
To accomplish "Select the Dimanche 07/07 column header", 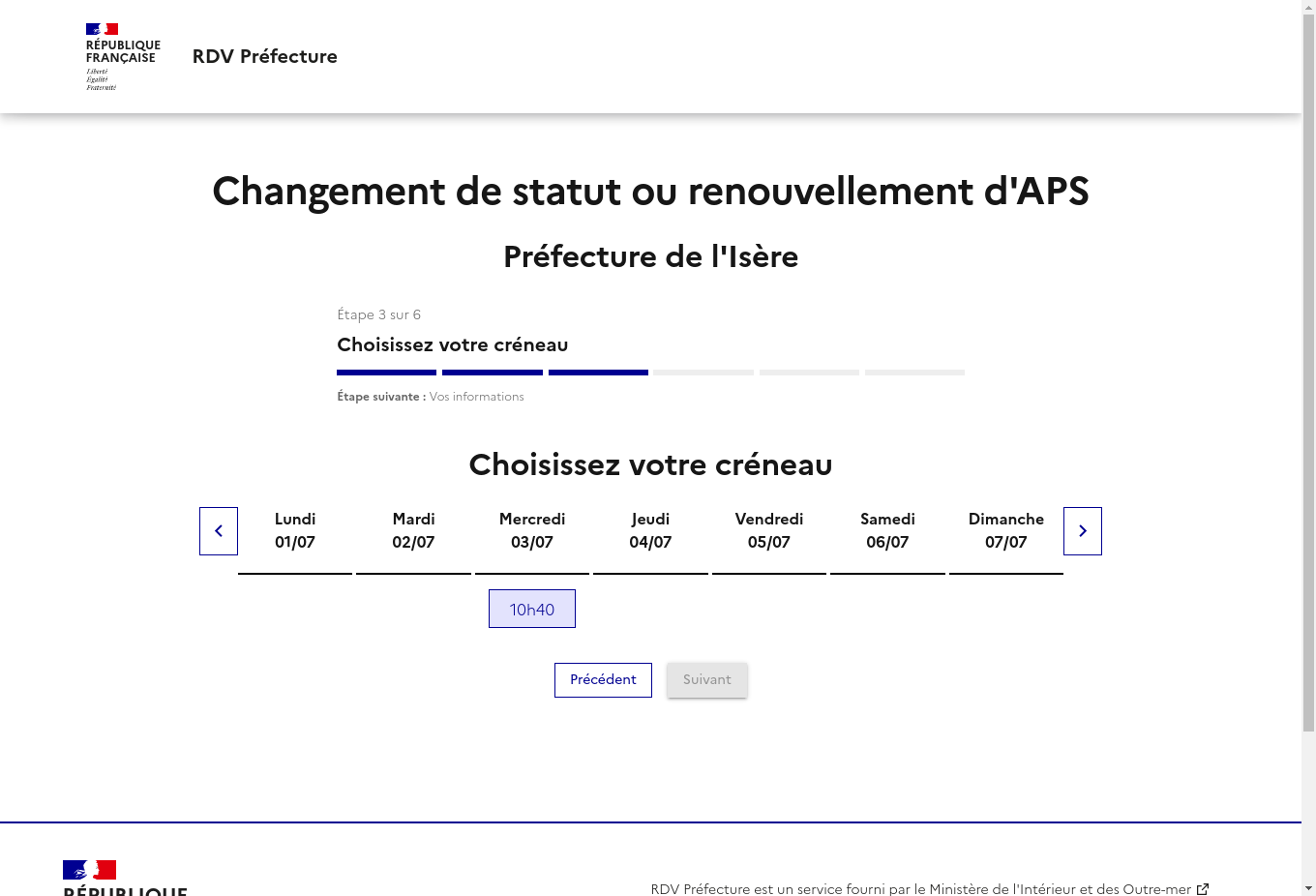I will pyautogui.click(x=1006, y=531).
